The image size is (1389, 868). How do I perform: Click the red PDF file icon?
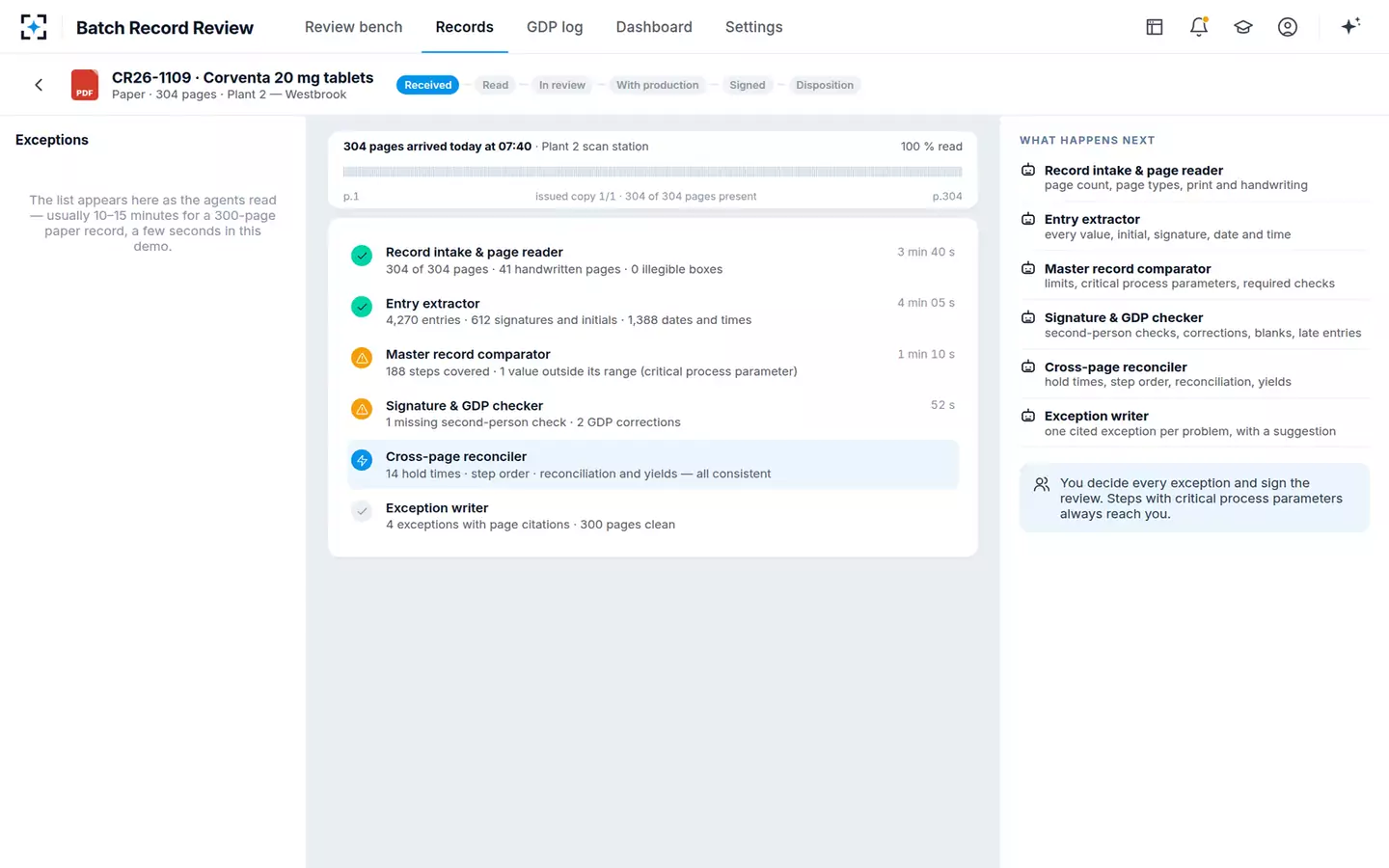point(85,85)
